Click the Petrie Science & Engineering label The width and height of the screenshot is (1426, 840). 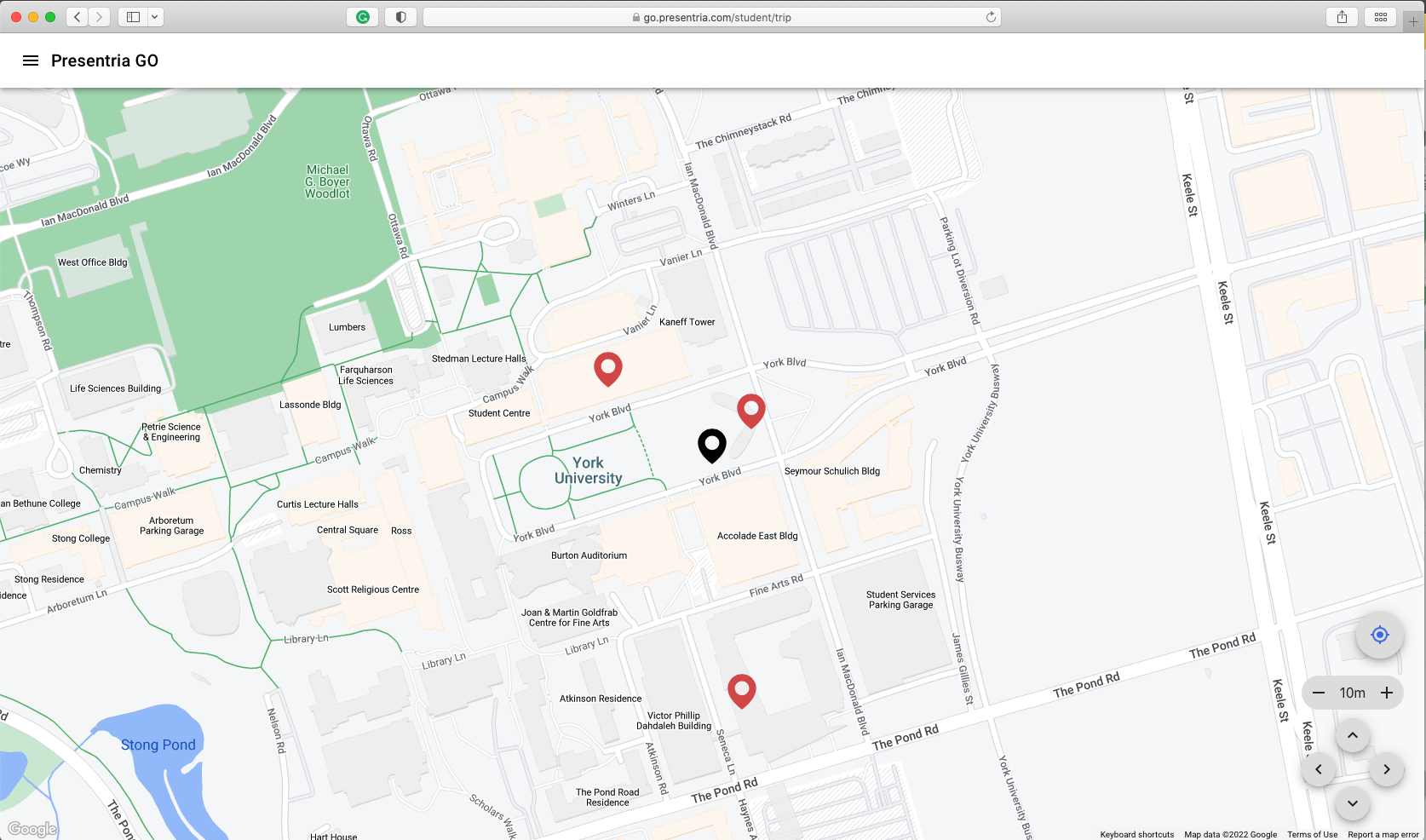pyautogui.click(x=171, y=432)
